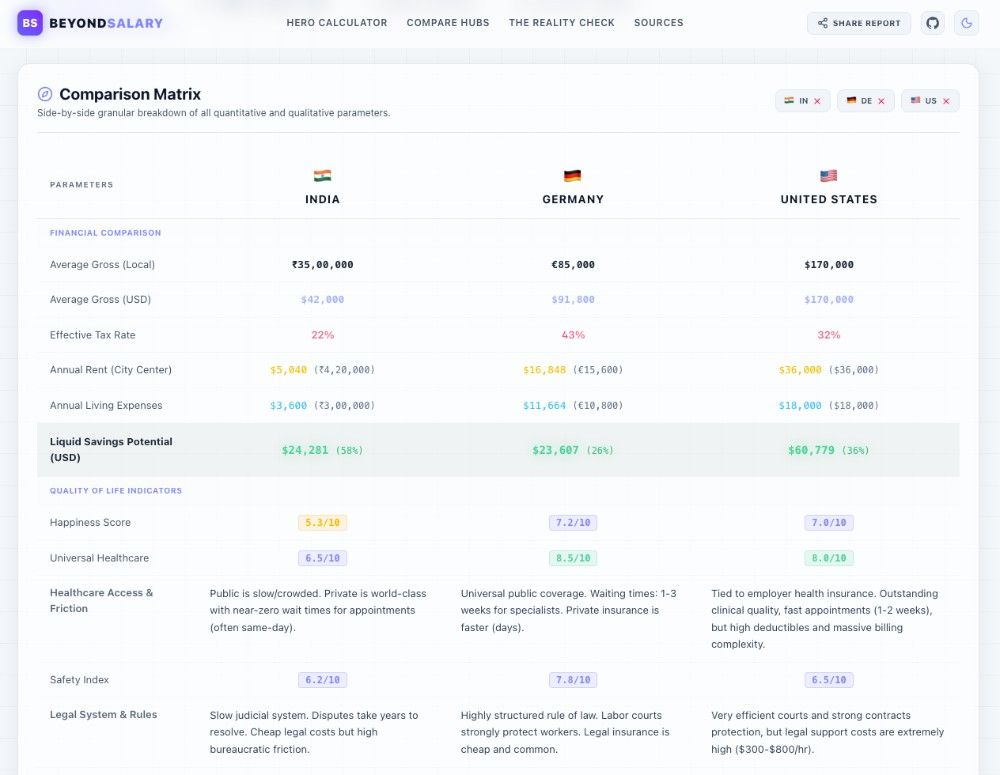Open the Hero Calculator nav item
The height and width of the screenshot is (775, 1000).
point(337,23)
